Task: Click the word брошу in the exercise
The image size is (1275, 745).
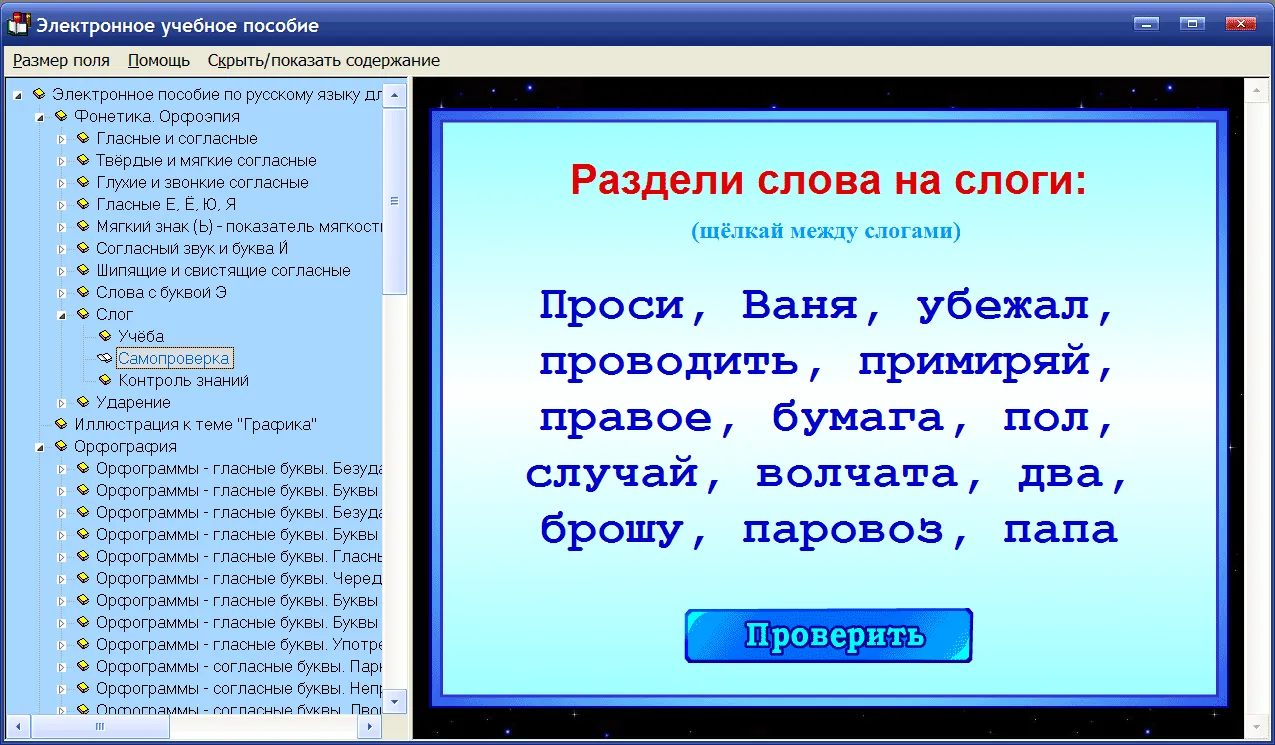Action: 611,530
